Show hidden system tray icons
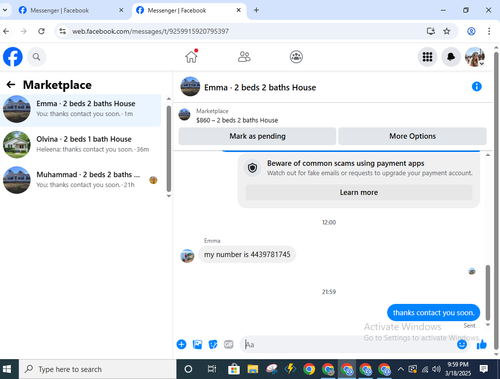The width and height of the screenshot is (500, 379). (401, 369)
